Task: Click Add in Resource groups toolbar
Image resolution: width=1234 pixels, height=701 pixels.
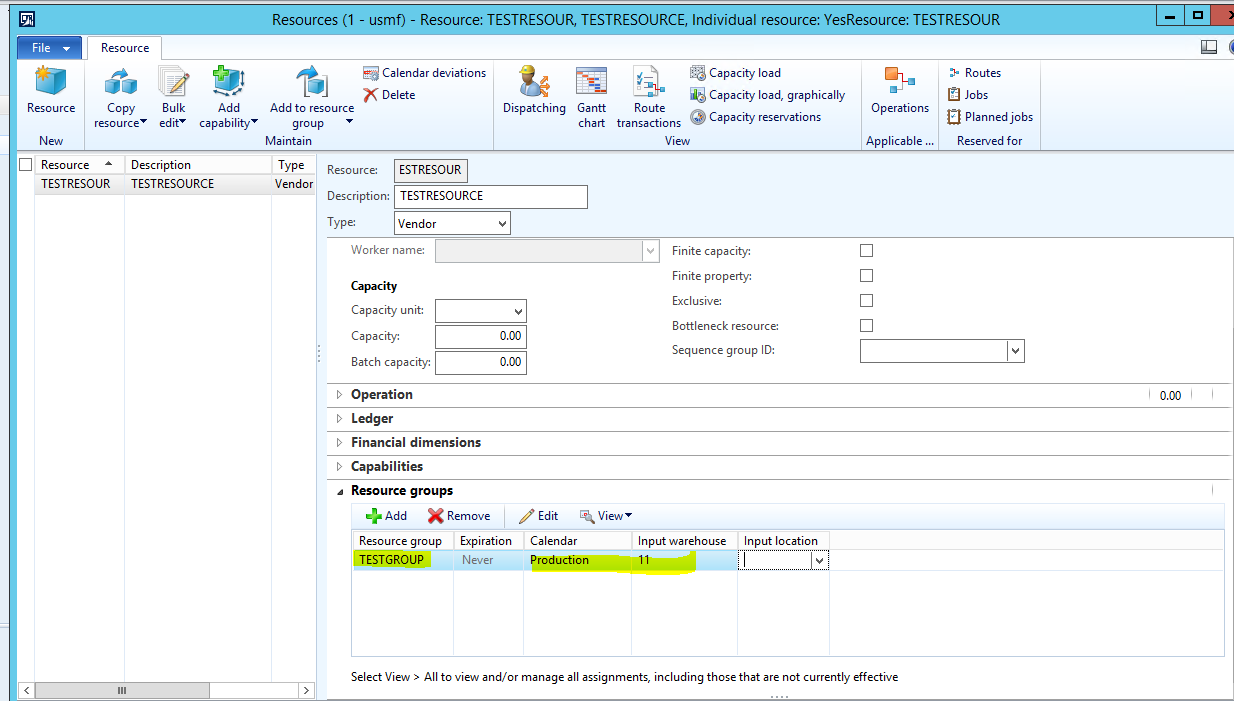Action: (386, 516)
